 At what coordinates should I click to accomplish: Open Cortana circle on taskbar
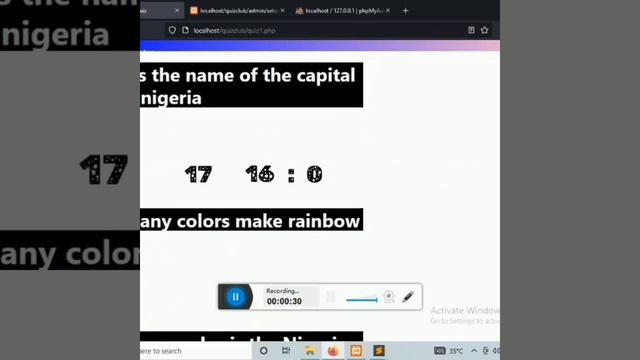264,351
